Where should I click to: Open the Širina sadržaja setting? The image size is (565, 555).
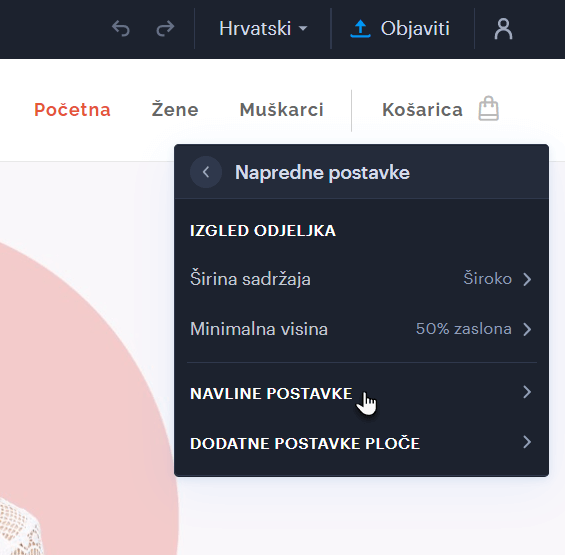(x=361, y=279)
